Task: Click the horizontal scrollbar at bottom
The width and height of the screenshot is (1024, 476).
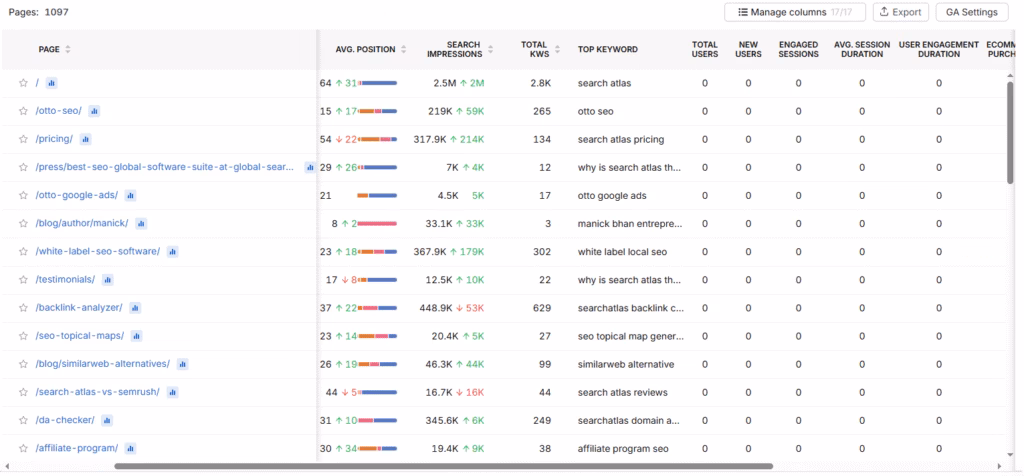Action: (443, 466)
